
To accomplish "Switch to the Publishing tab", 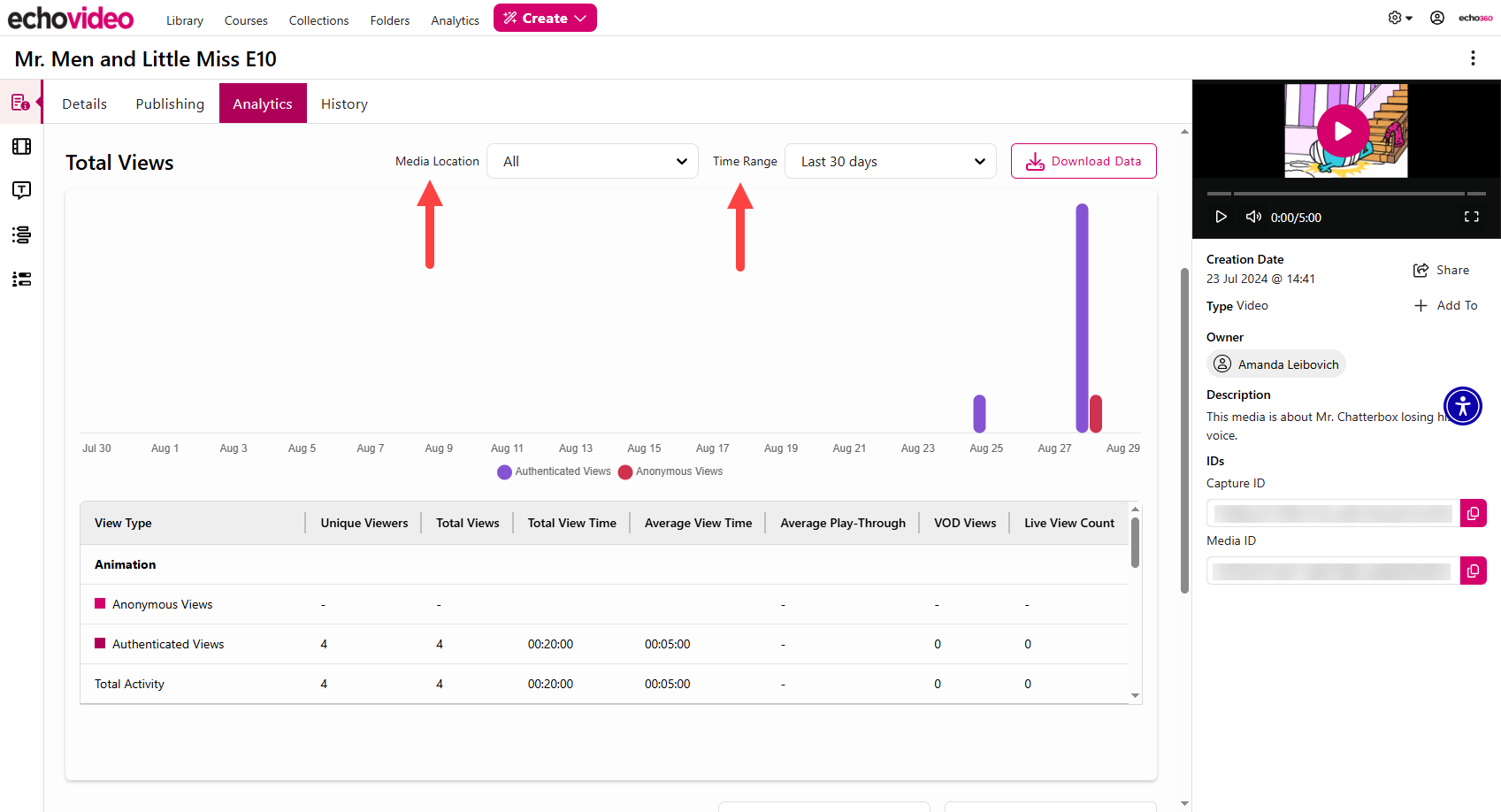I will coord(170,103).
